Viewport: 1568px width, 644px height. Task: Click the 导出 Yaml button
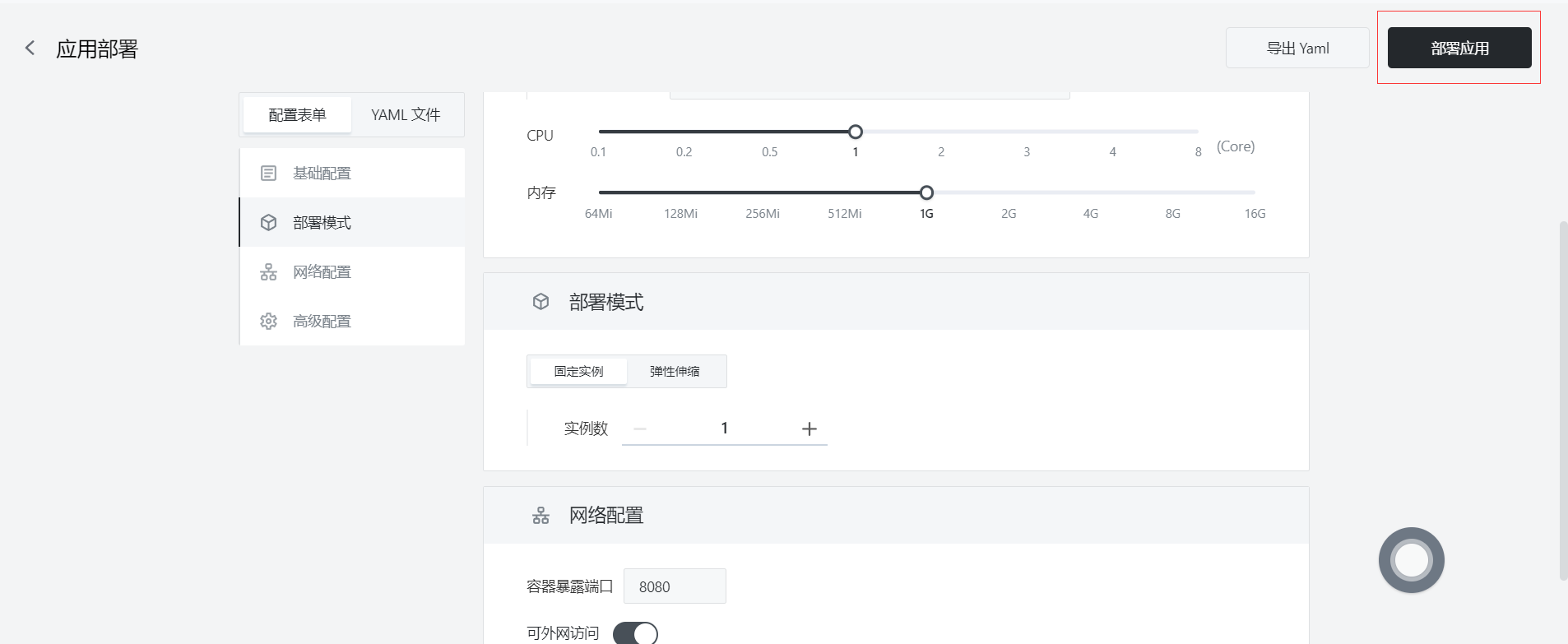(x=1297, y=49)
